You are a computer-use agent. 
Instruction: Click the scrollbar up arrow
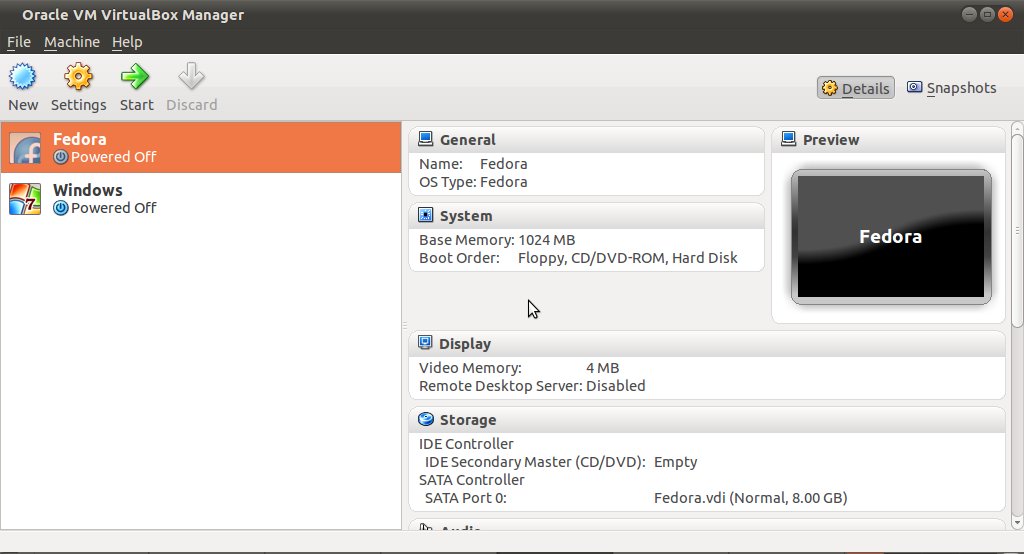[1017, 127]
